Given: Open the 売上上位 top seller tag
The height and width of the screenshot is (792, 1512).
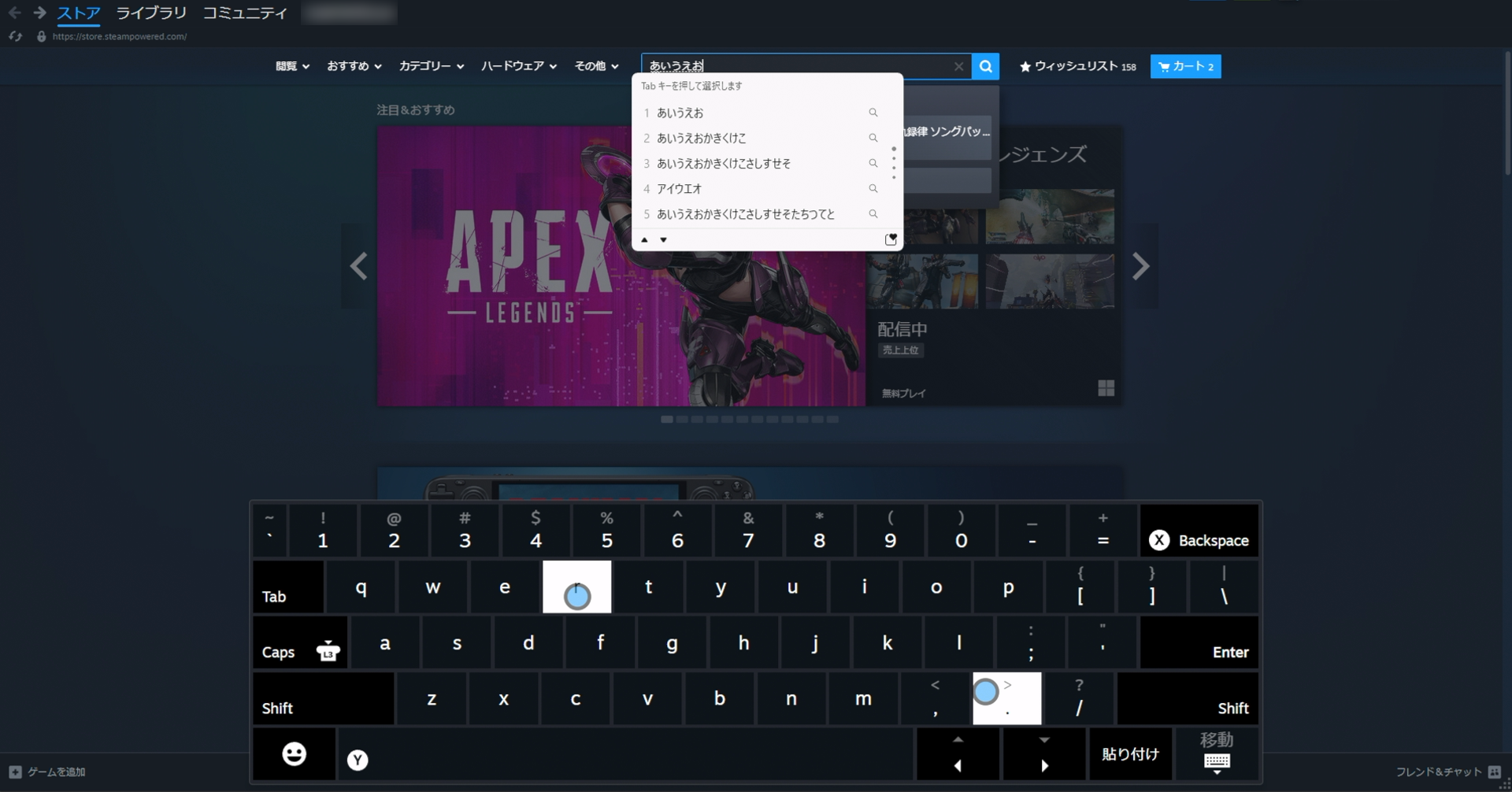Looking at the screenshot, I should click(900, 350).
